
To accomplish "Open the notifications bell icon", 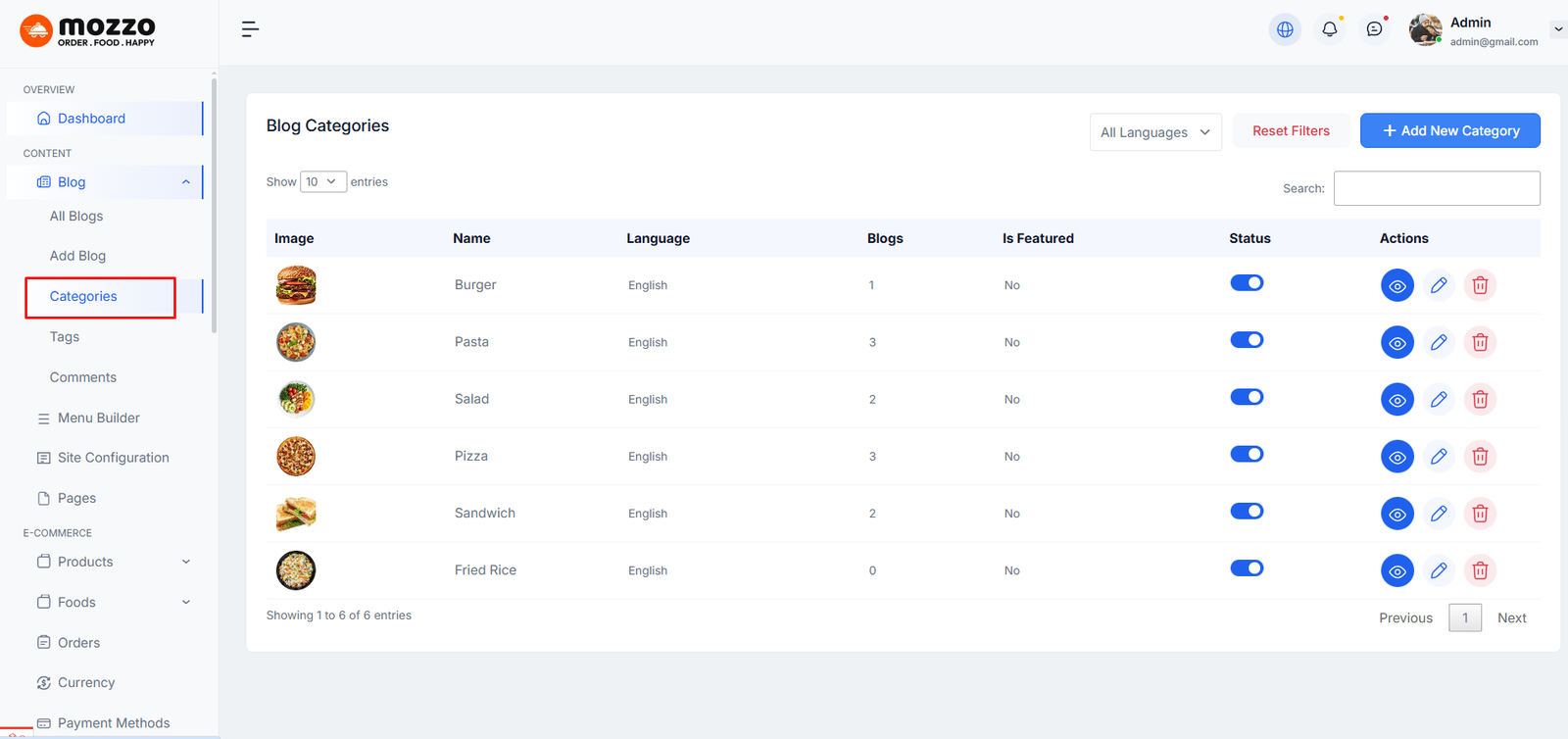I will (1330, 29).
